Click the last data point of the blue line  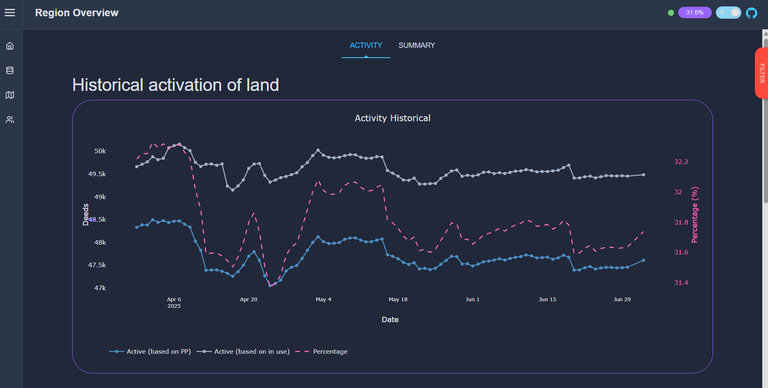click(644, 261)
